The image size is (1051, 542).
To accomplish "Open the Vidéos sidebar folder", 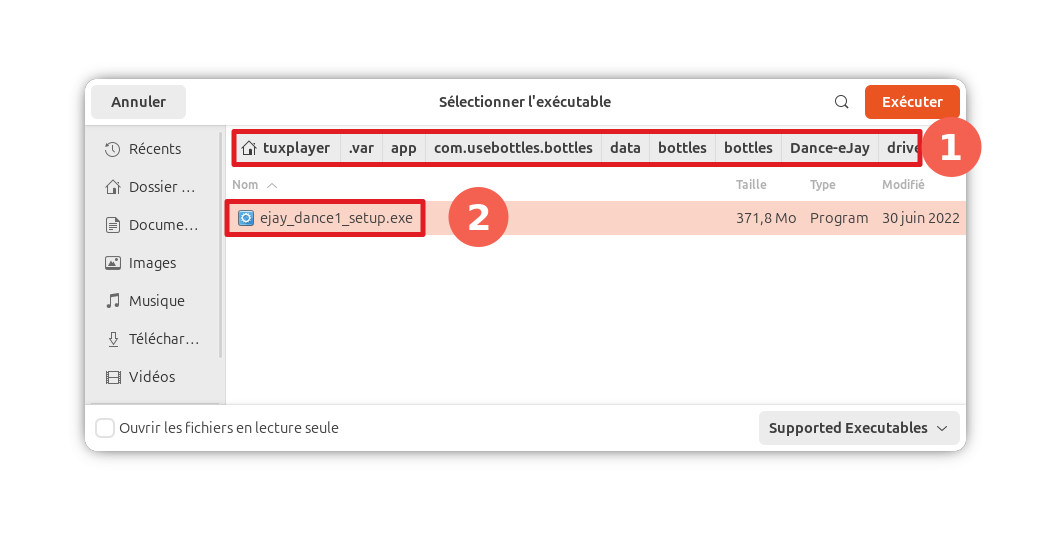I will [x=152, y=377].
